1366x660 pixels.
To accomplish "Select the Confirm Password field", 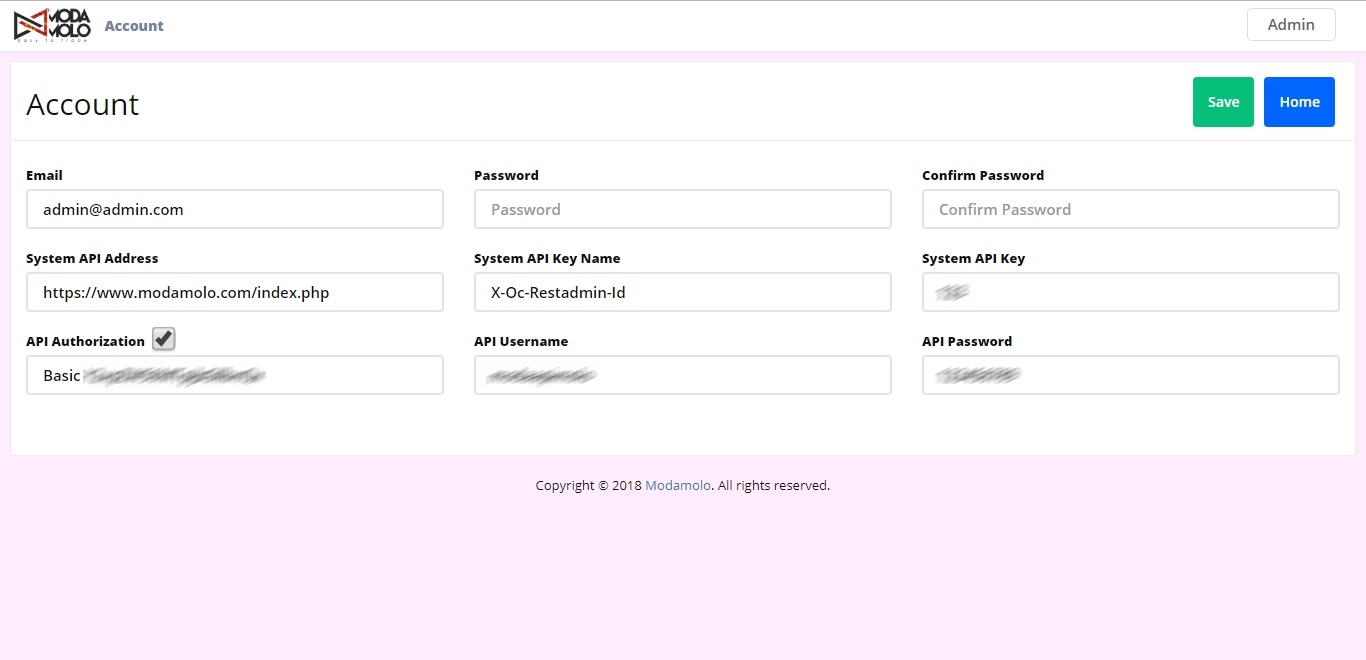I will pos(1130,210).
